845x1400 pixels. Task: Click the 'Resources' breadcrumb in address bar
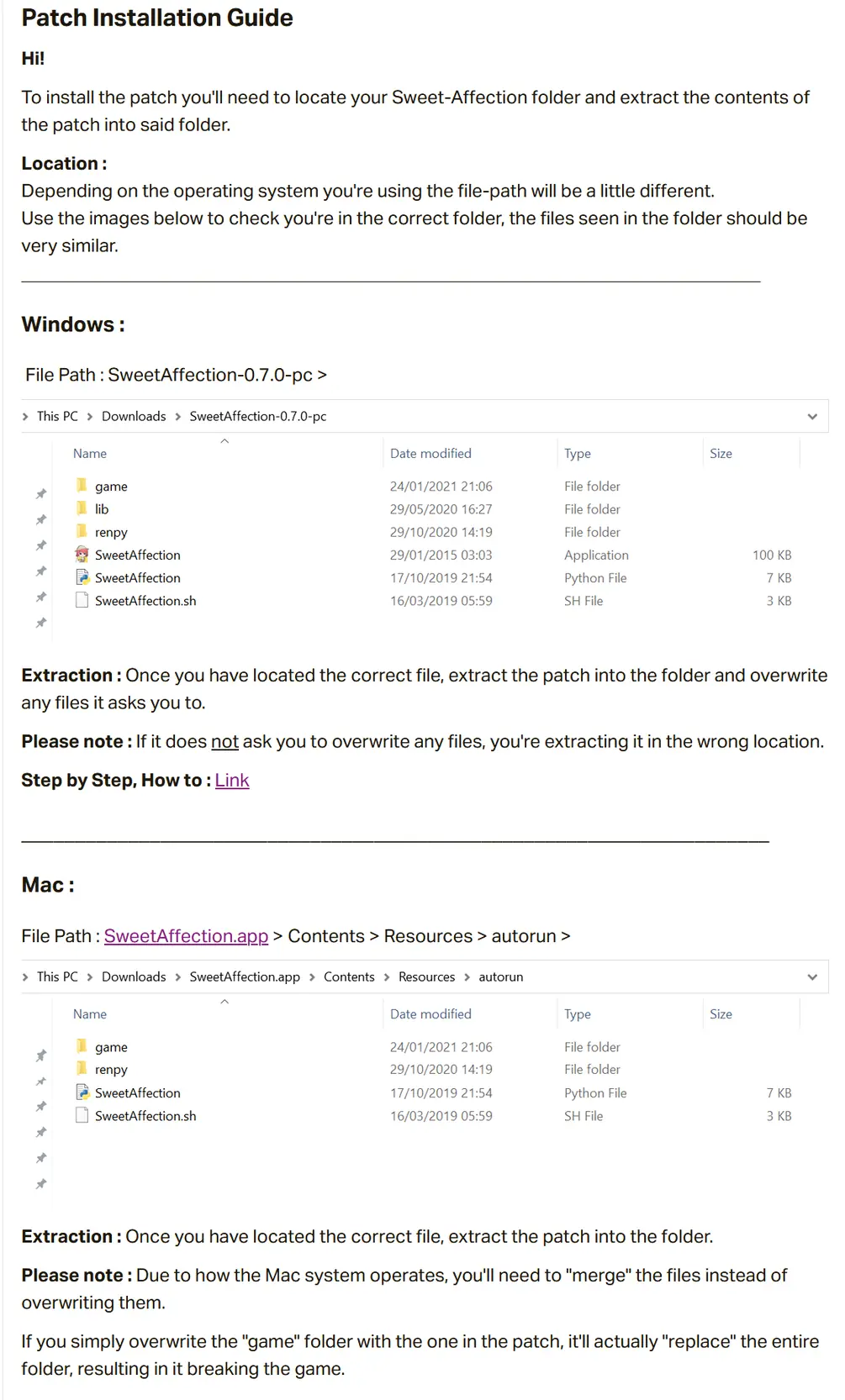(x=426, y=977)
